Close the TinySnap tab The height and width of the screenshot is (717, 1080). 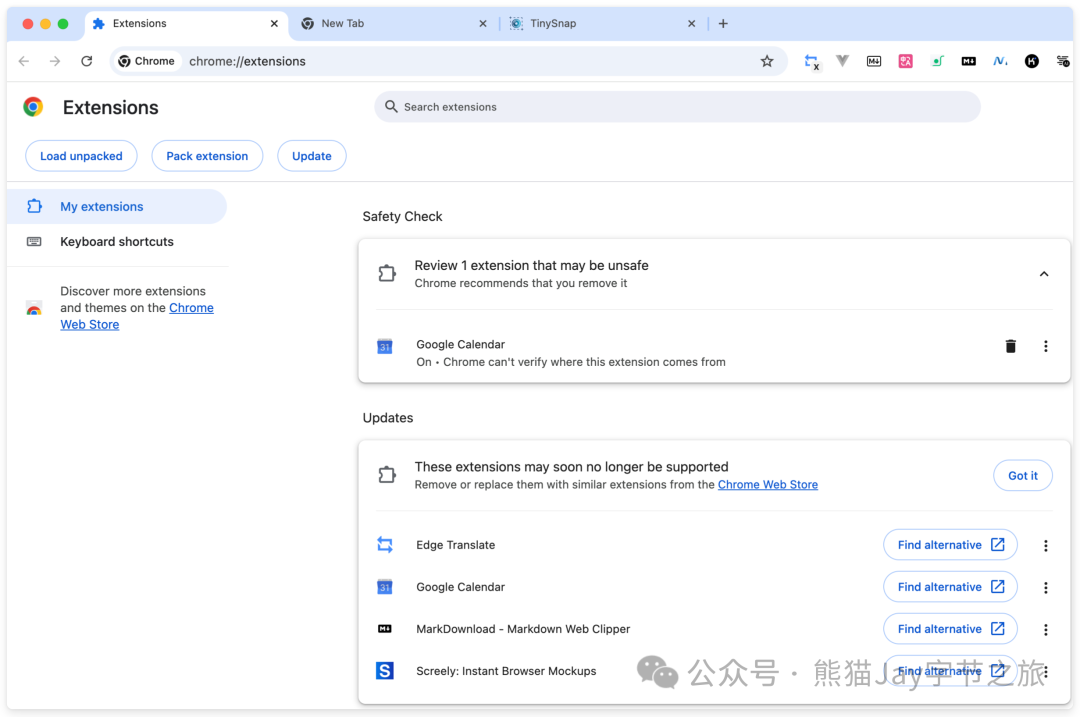point(692,23)
